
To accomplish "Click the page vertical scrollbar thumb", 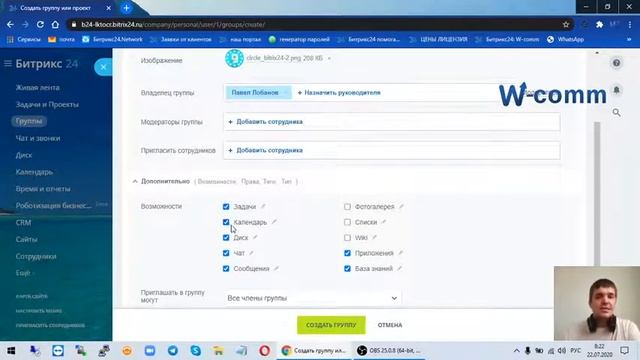I will (597, 194).
